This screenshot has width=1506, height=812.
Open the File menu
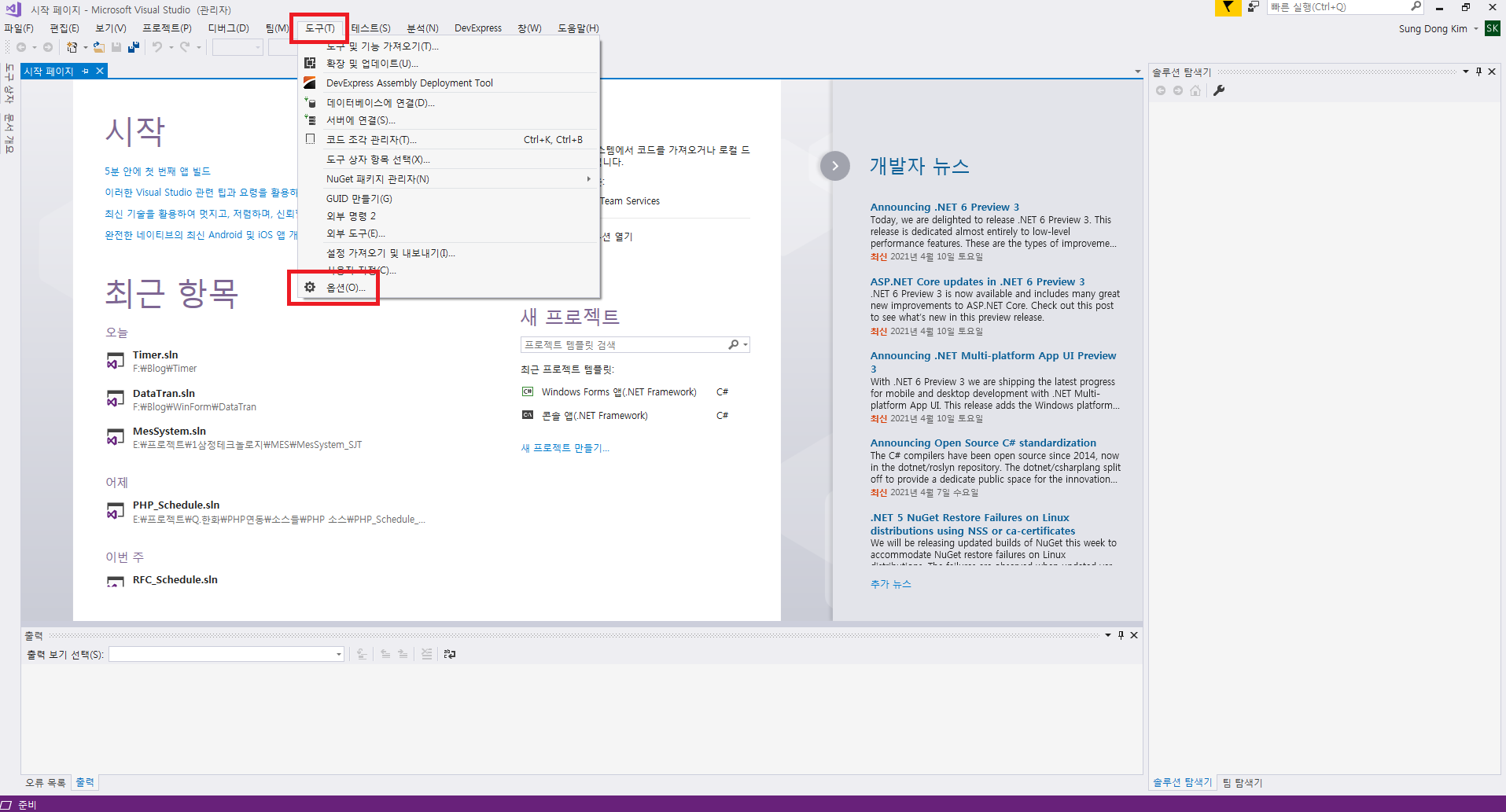(19, 28)
